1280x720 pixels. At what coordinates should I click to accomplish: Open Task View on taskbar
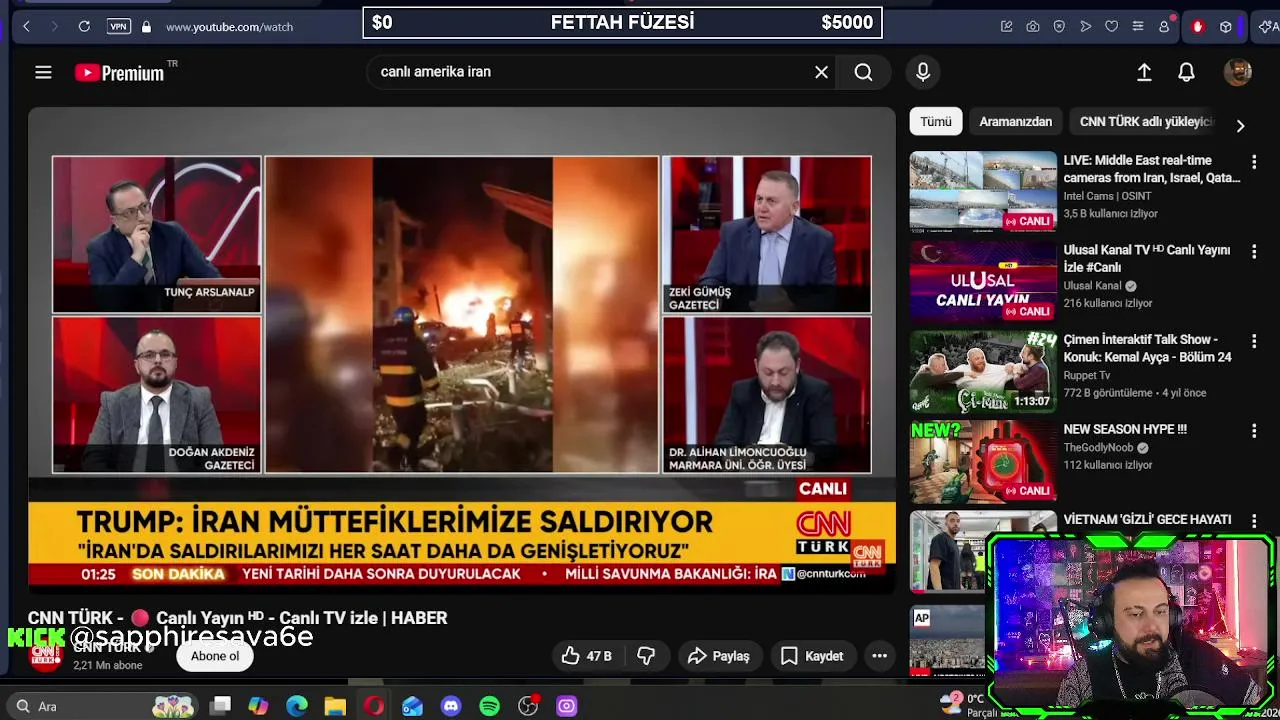(x=221, y=706)
